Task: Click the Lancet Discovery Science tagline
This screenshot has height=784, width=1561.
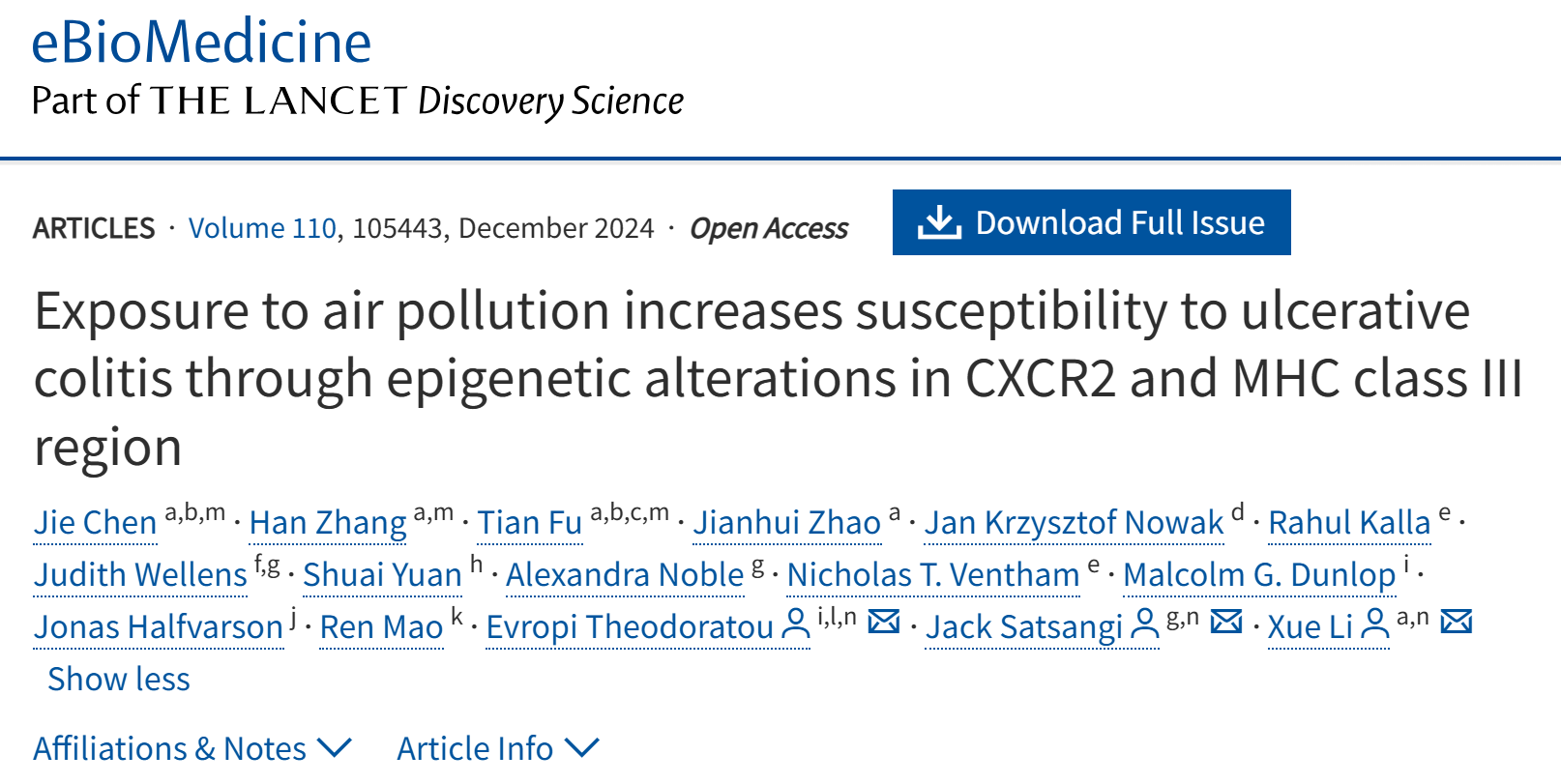Action: [x=358, y=101]
